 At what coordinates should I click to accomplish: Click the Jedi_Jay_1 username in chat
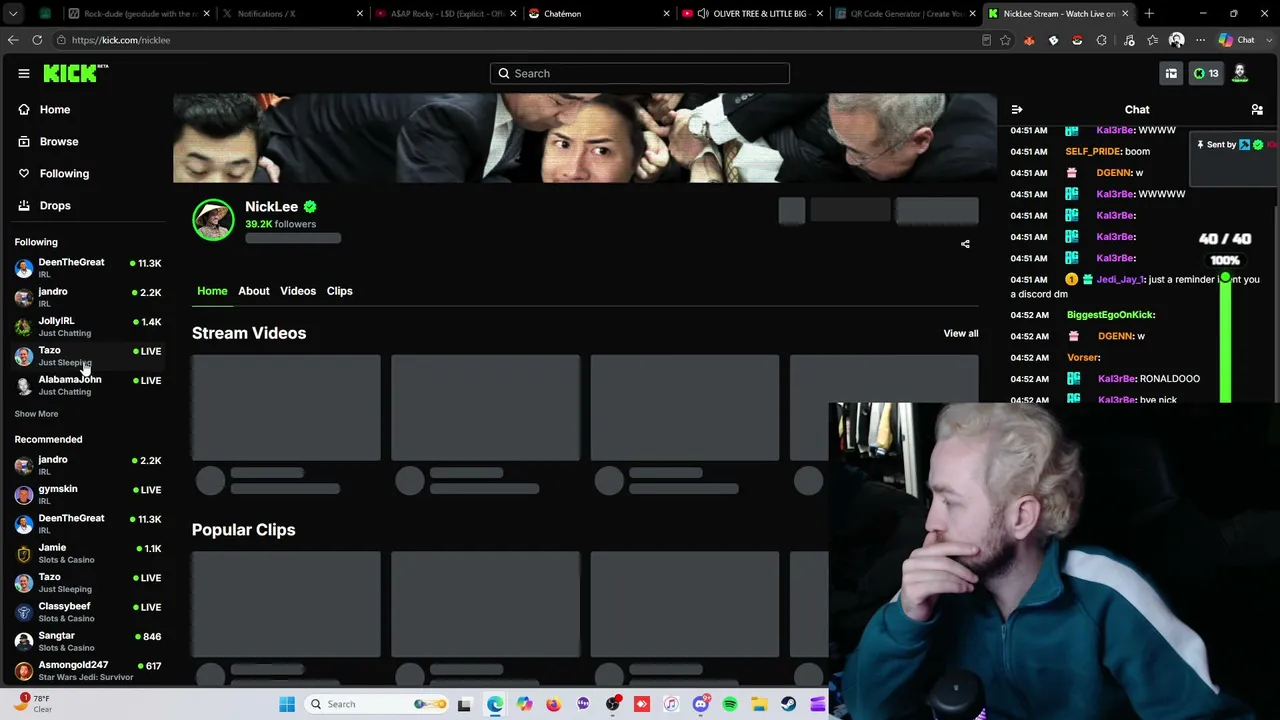pos(1119,280)
